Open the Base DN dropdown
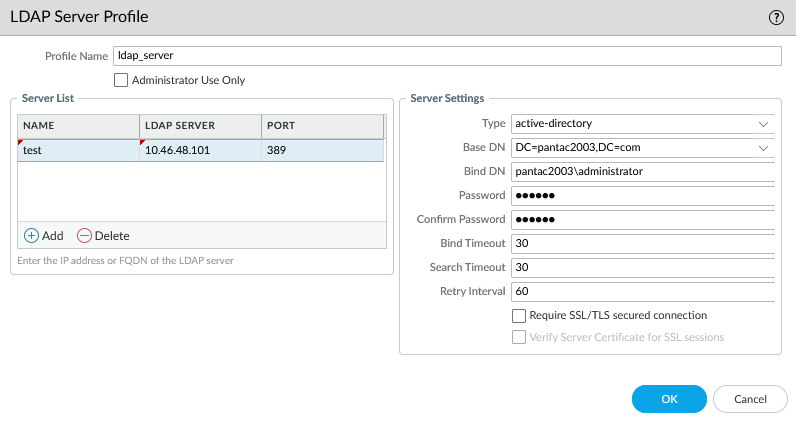 [x=764, y=148]
